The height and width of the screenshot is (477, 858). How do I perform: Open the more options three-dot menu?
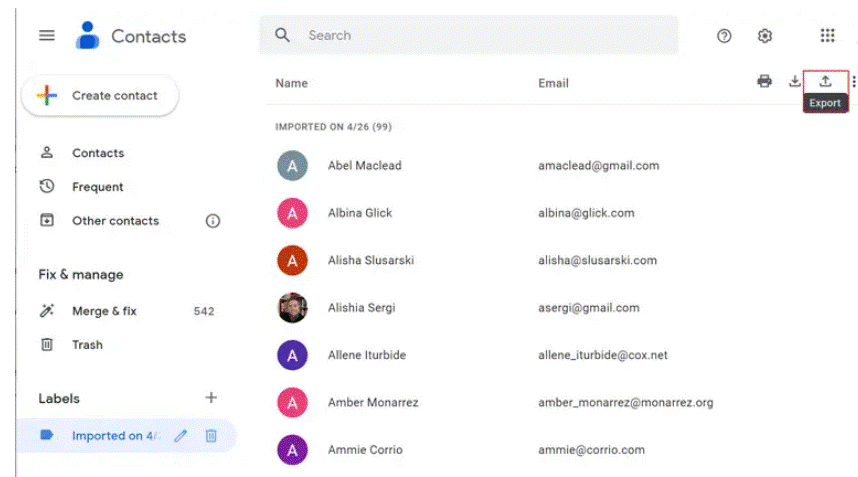click(854, 82)
